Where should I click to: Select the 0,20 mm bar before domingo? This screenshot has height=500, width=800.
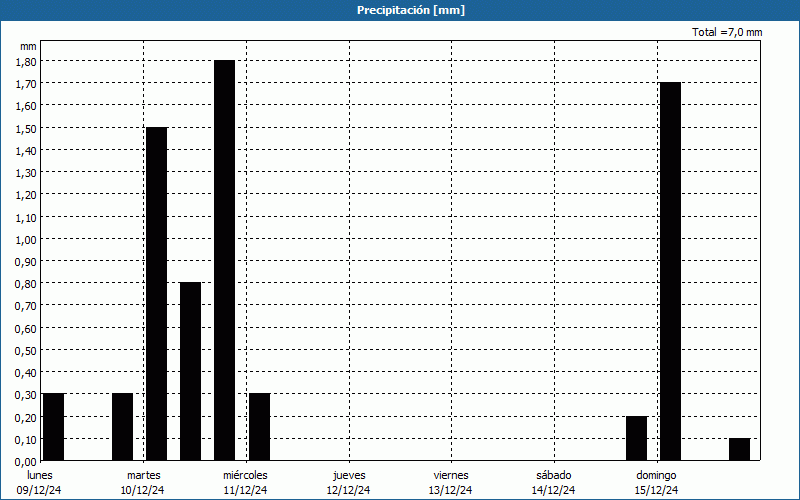(636, 438)
